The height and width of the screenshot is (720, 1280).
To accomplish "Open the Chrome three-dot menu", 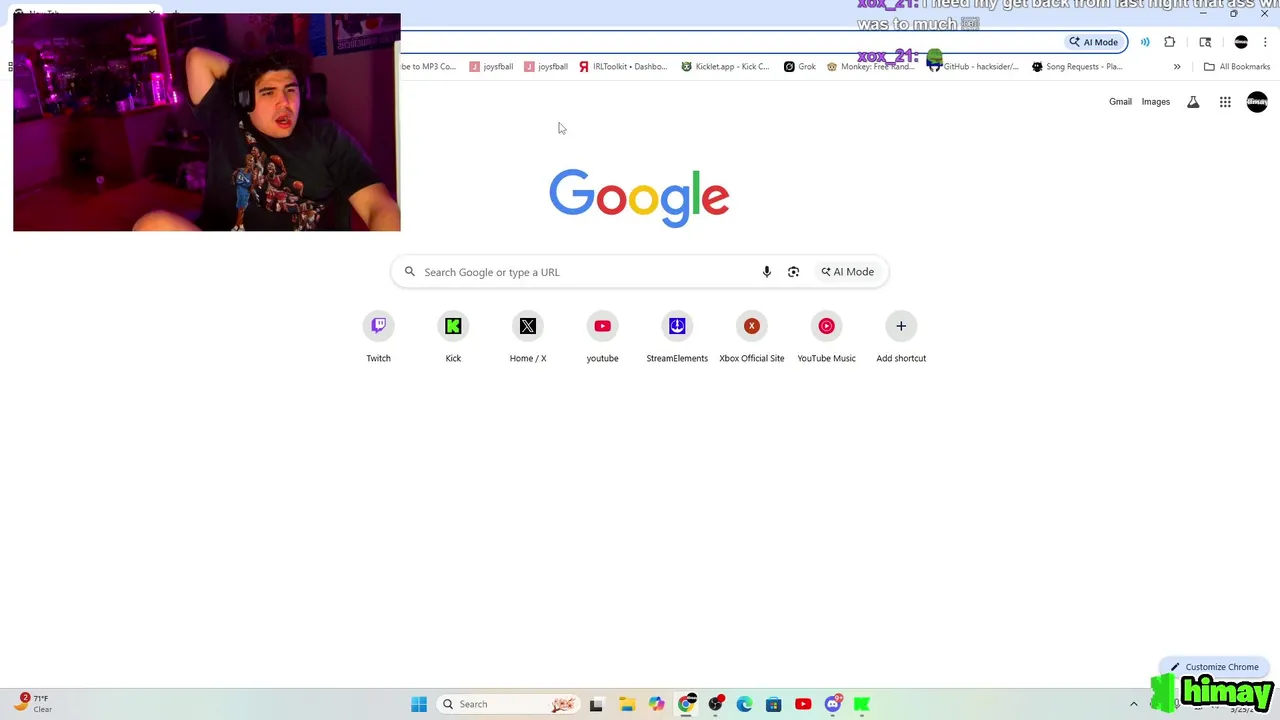I will pos(1265,42).
